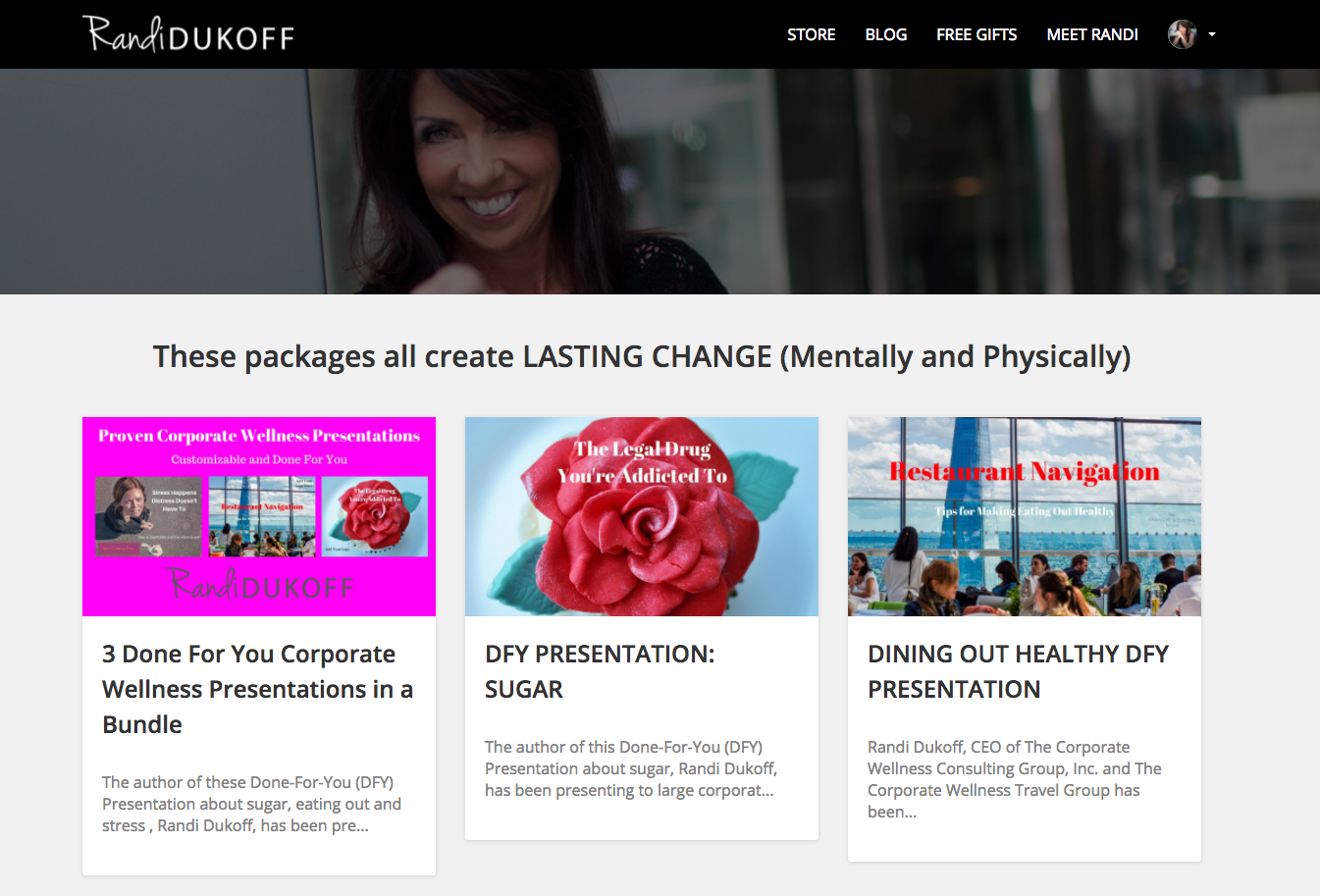
Task: Click the bundle description about sugar and stress
Action: pos(251,804)
